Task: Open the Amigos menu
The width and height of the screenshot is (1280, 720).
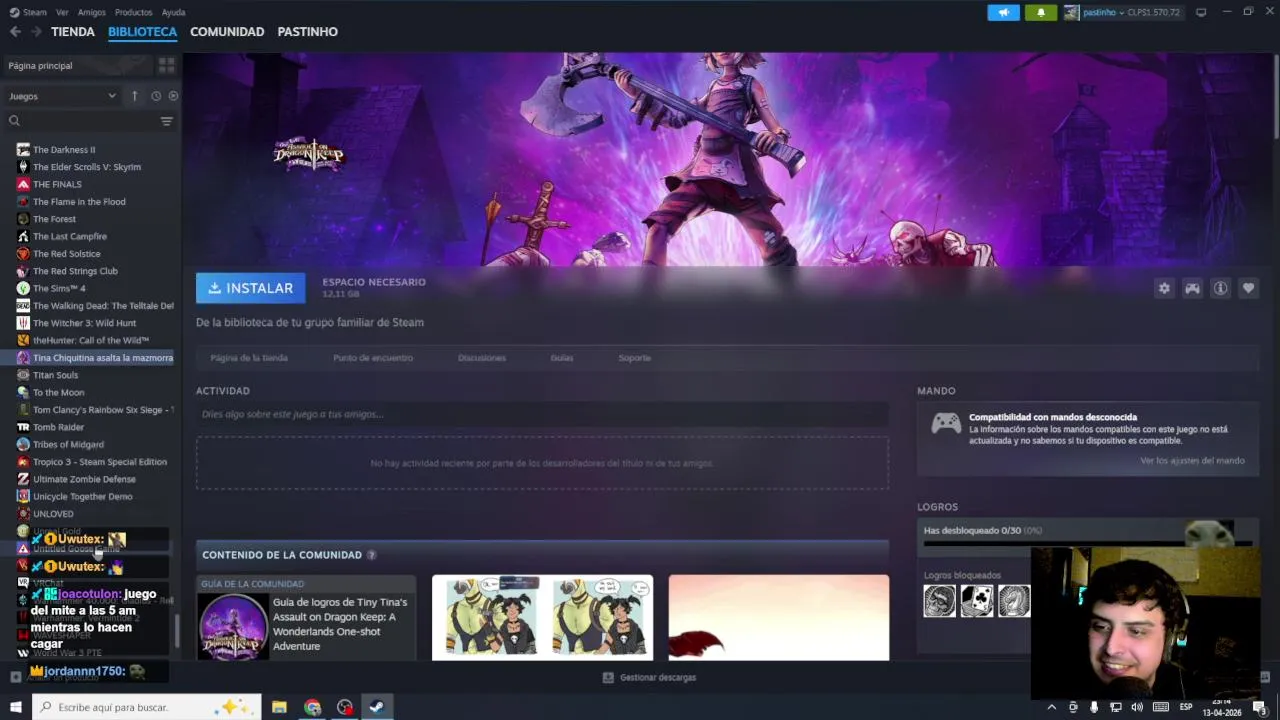Action: pyautogui.click(x=91, y=12)
